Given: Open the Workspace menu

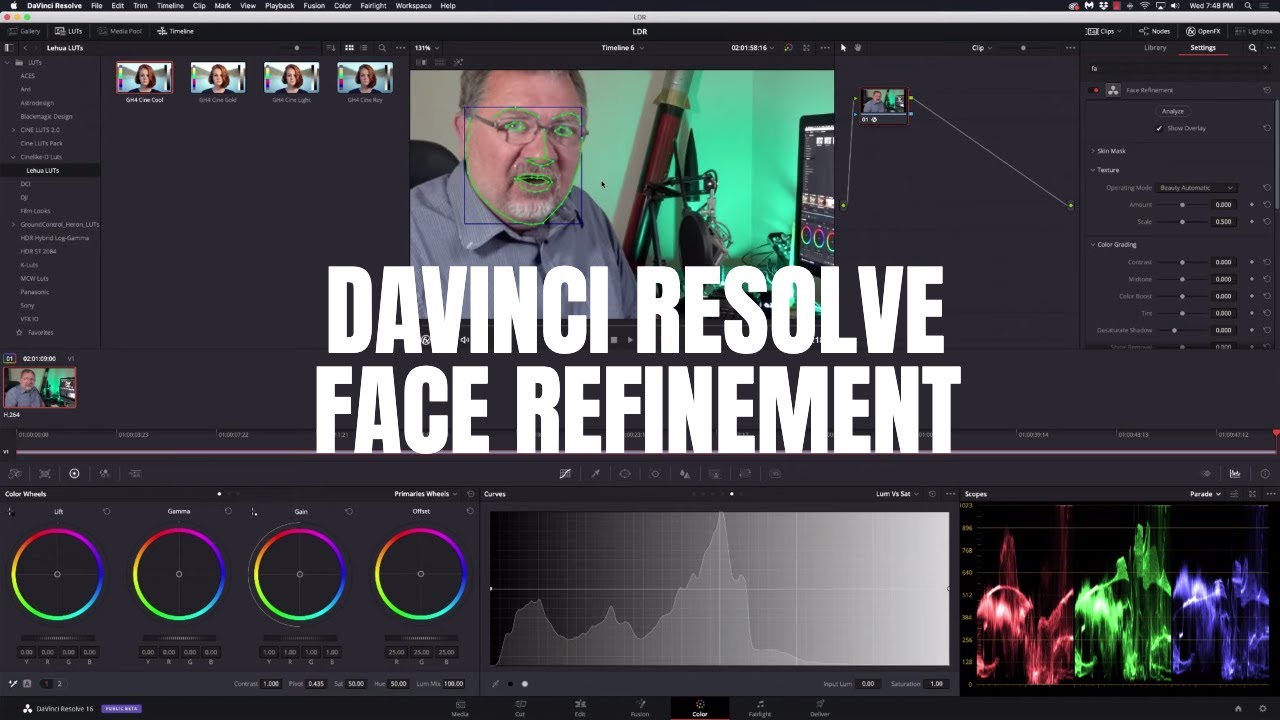Looking at the screenshot, I should [413, 5].
